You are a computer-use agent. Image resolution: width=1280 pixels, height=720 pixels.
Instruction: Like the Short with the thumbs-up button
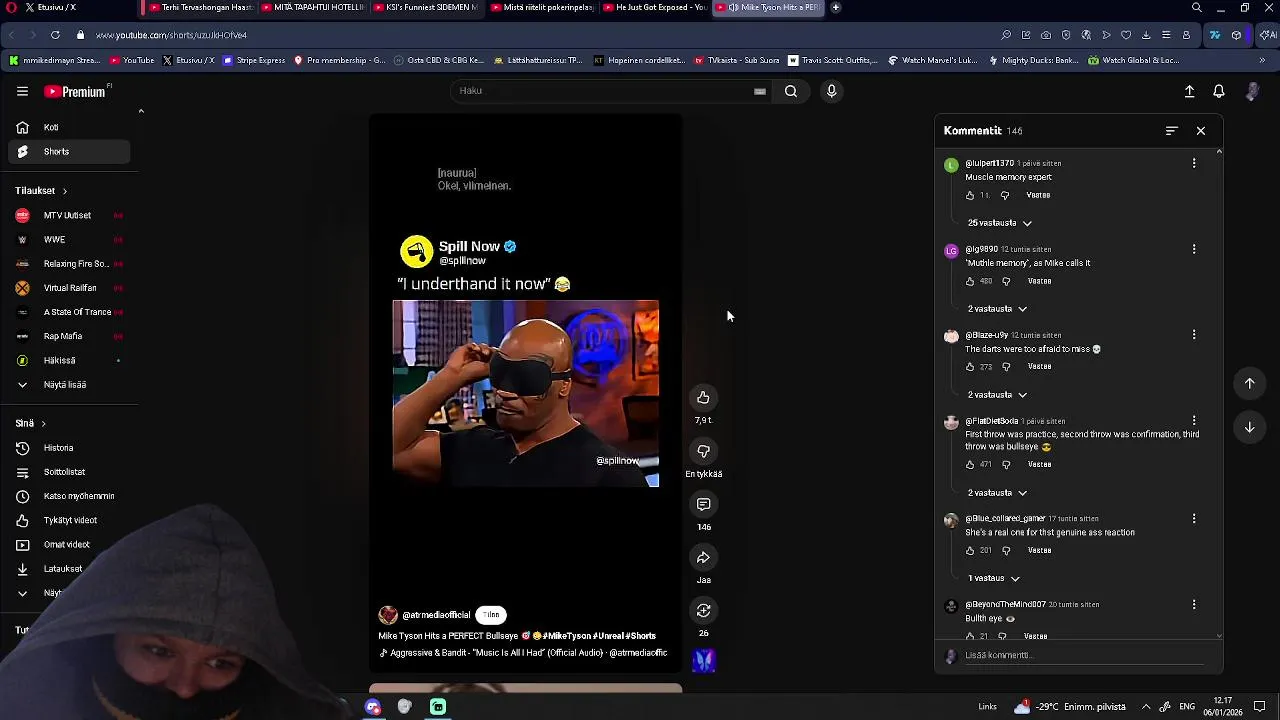click(703, 398)
